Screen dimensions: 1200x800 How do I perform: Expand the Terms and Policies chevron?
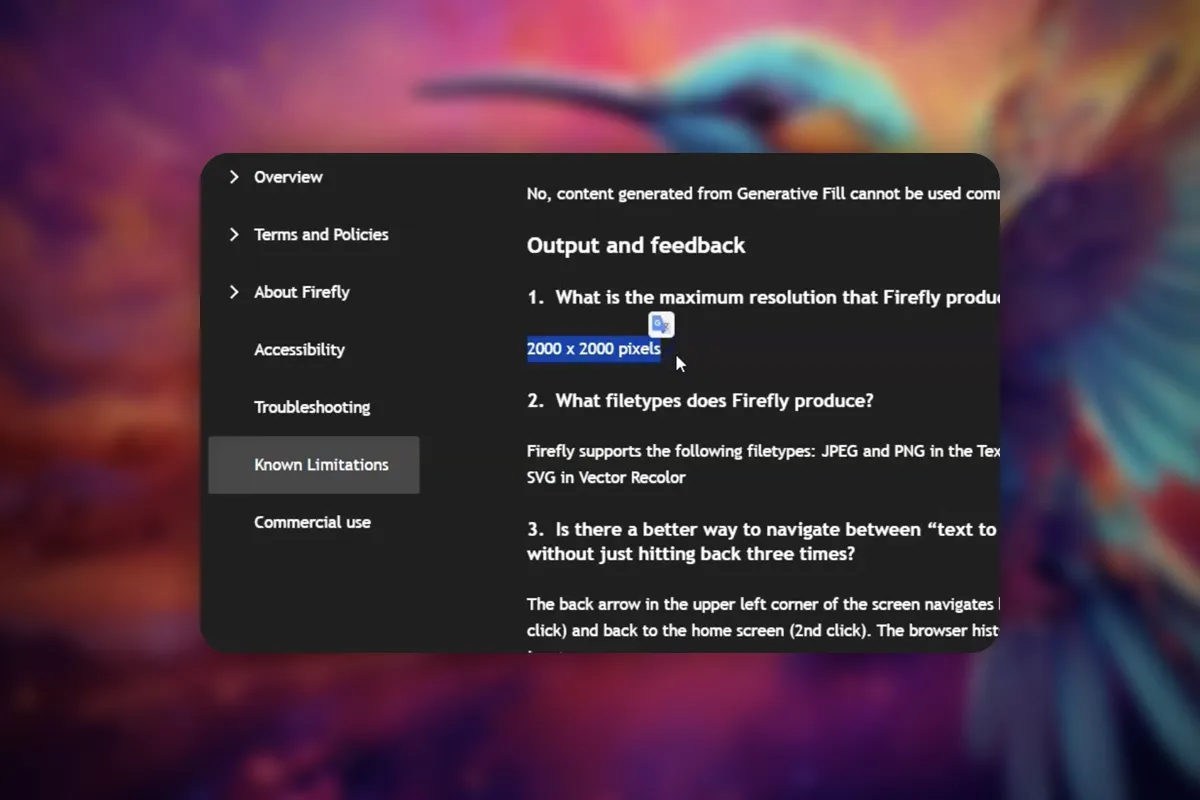(234, 234)
